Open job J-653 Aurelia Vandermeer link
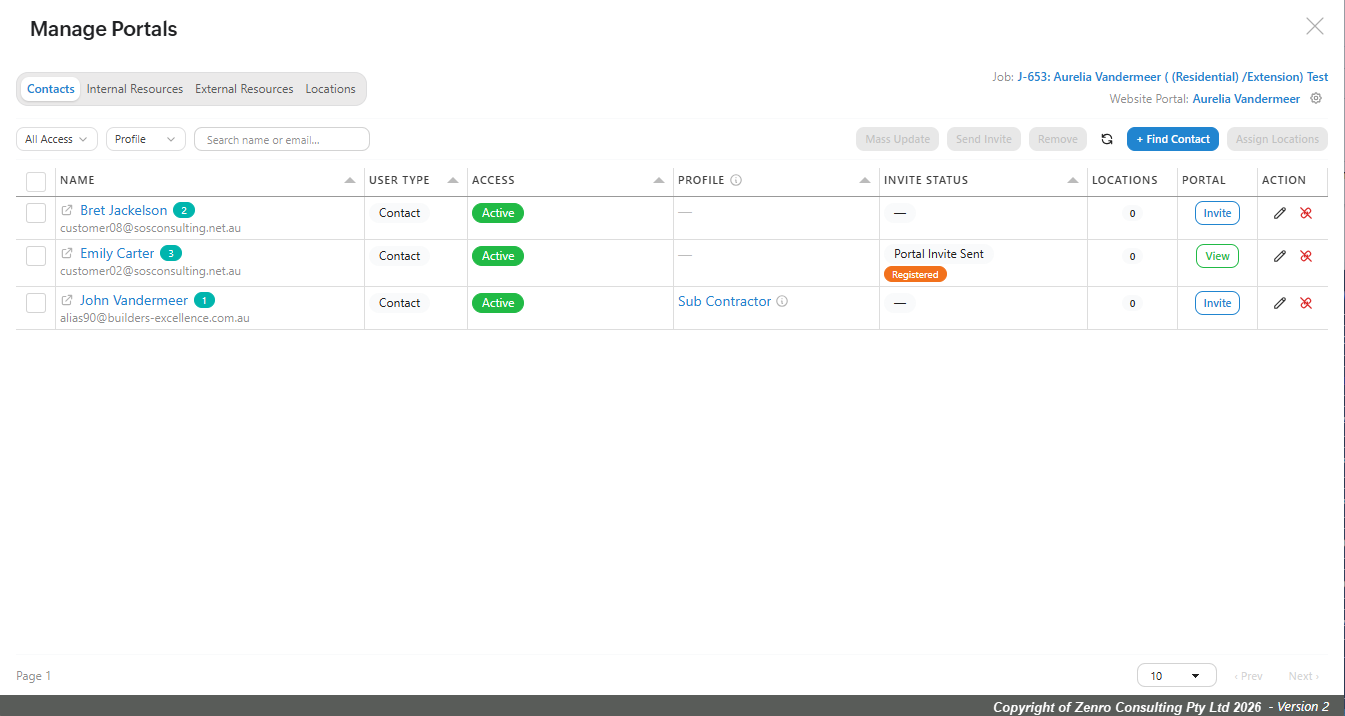The image size is (1345, 716). click(x=1173, y=77)
